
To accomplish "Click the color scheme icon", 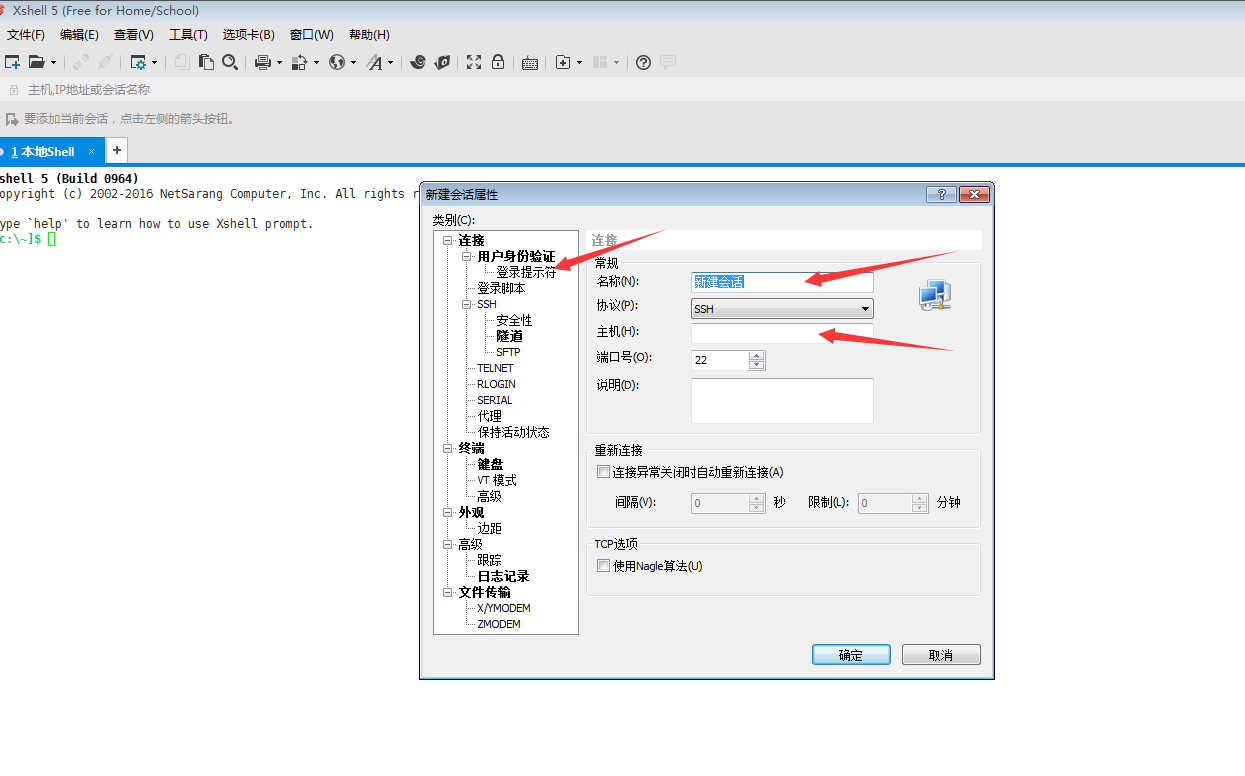I will (299, 62).
